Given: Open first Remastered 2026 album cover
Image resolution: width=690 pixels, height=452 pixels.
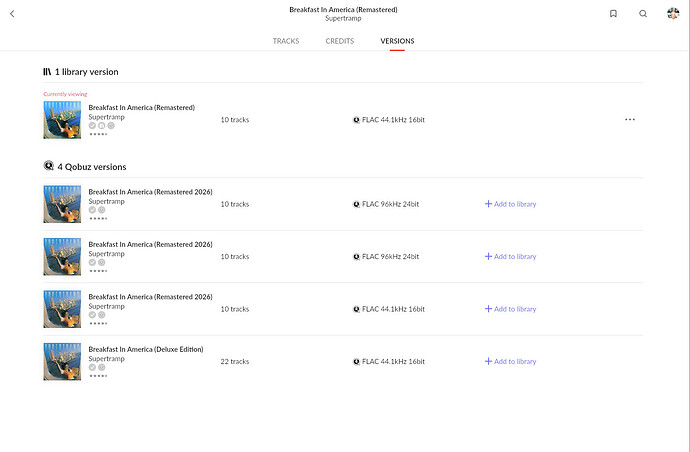Looking at the screenshot, I should 62,204.
